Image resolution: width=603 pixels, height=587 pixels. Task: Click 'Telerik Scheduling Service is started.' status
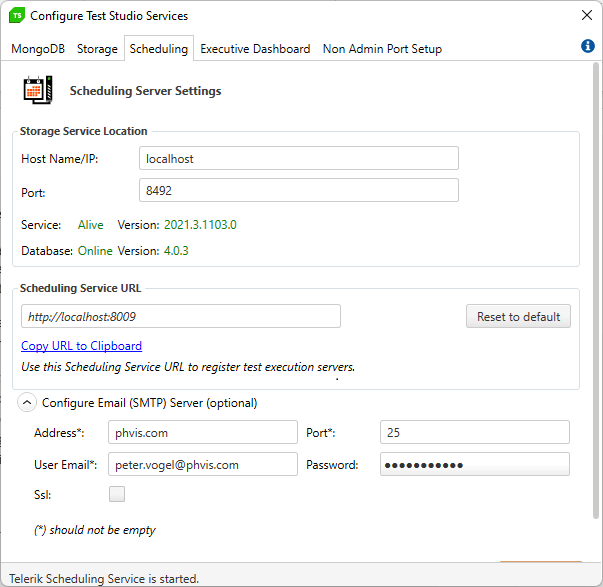click(104, 579)
